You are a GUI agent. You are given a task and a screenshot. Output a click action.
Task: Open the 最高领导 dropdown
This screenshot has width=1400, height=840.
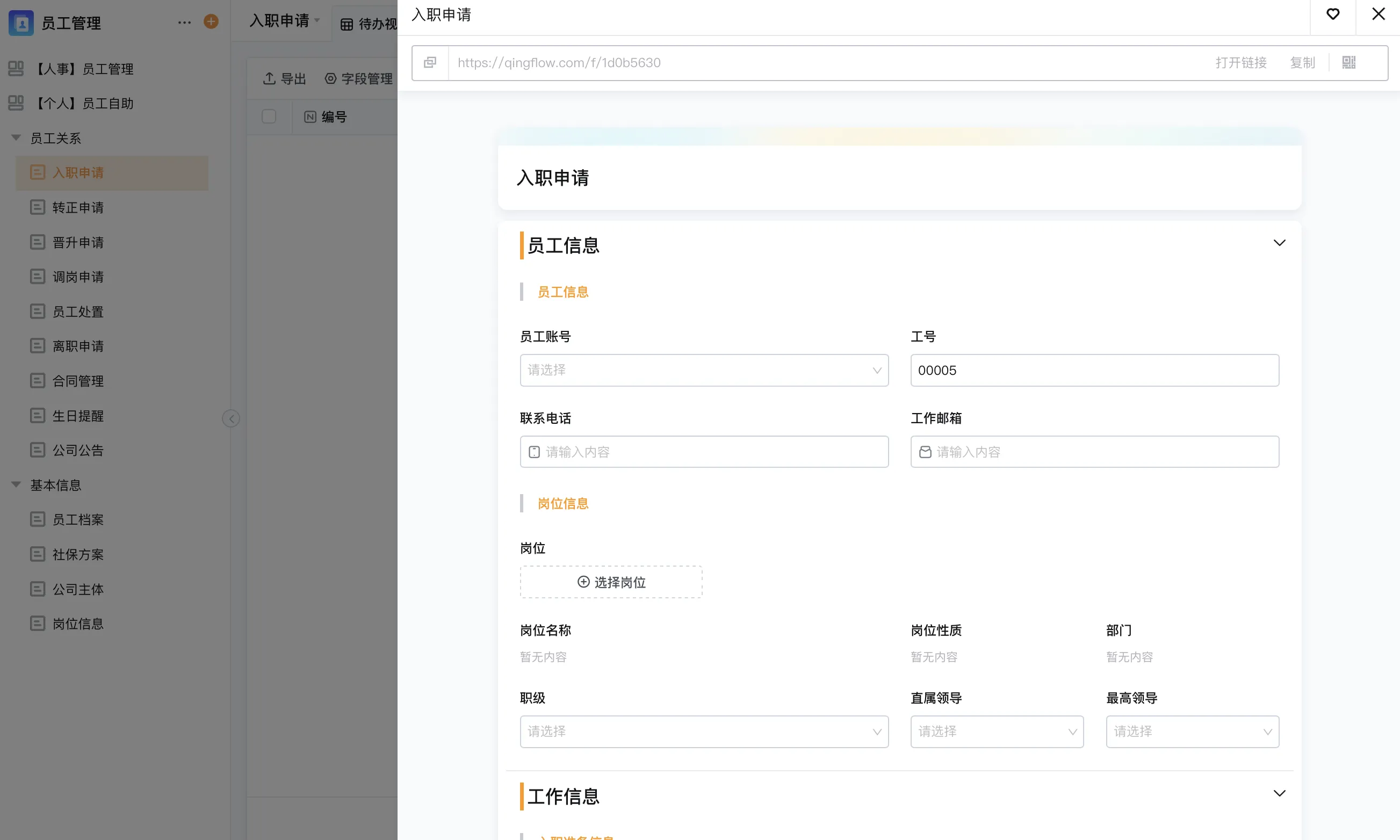tap(1192, 732)
